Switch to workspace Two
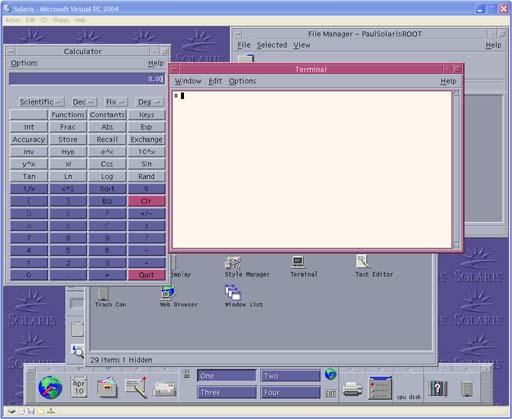 click(x=290, y=376)
